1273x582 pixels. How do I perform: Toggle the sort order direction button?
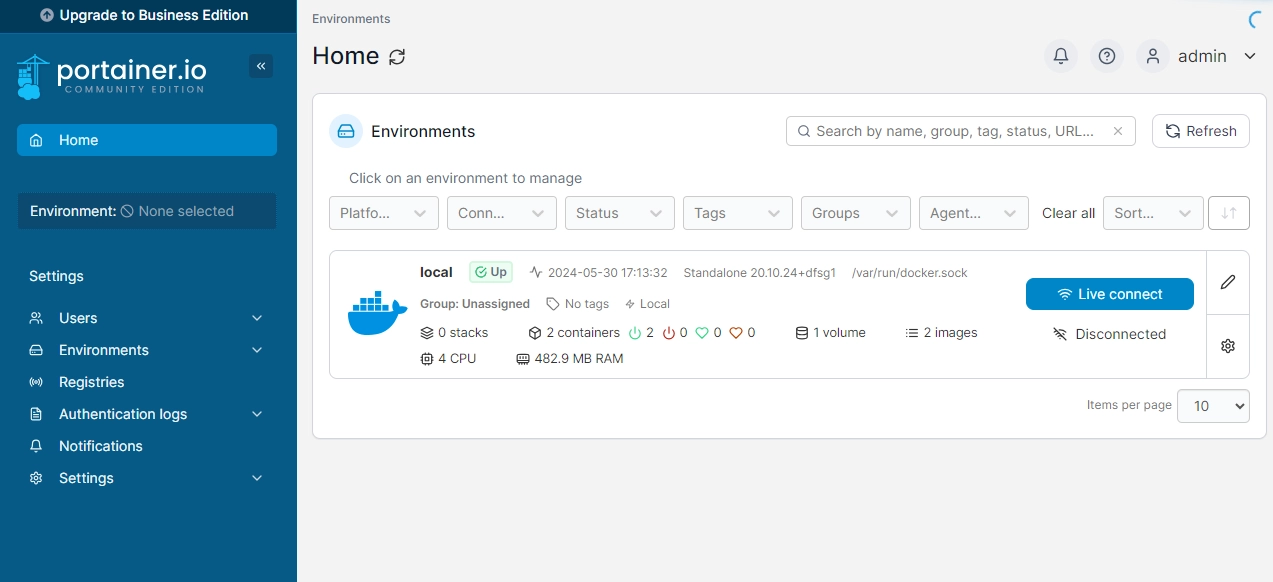point(1229,213)
